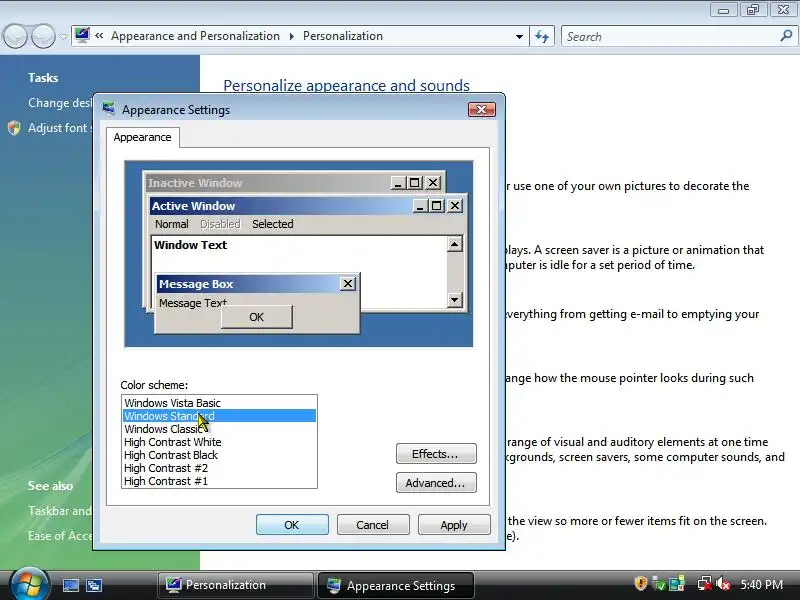
Task: Restore down the Personalization window
Action: tap(753, 10)
